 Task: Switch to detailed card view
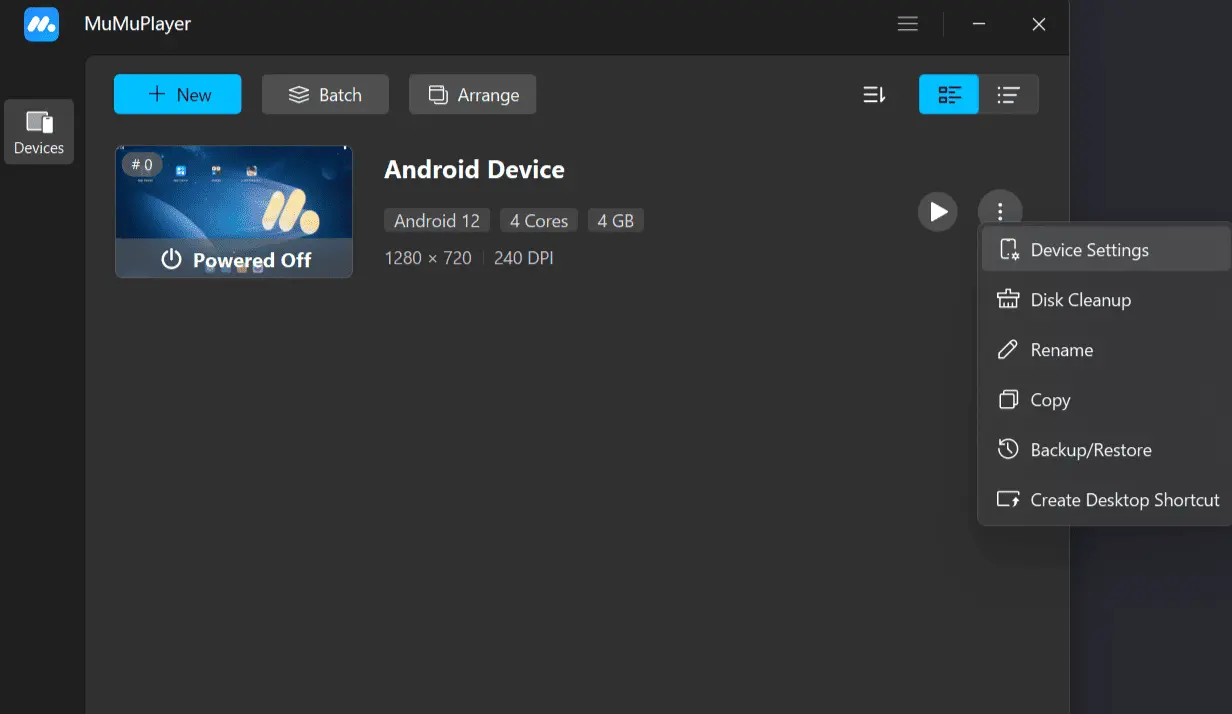pyautogui.click(x=949, y=95)
